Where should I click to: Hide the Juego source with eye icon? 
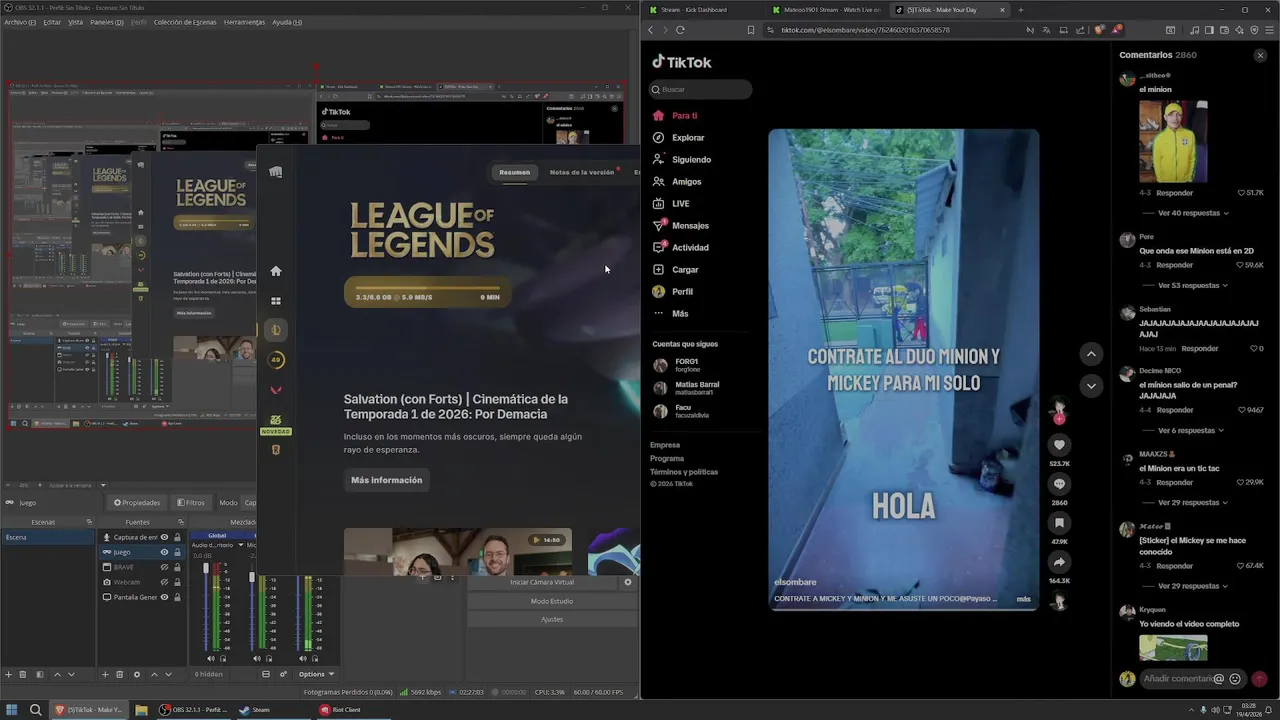coord(165,552)
